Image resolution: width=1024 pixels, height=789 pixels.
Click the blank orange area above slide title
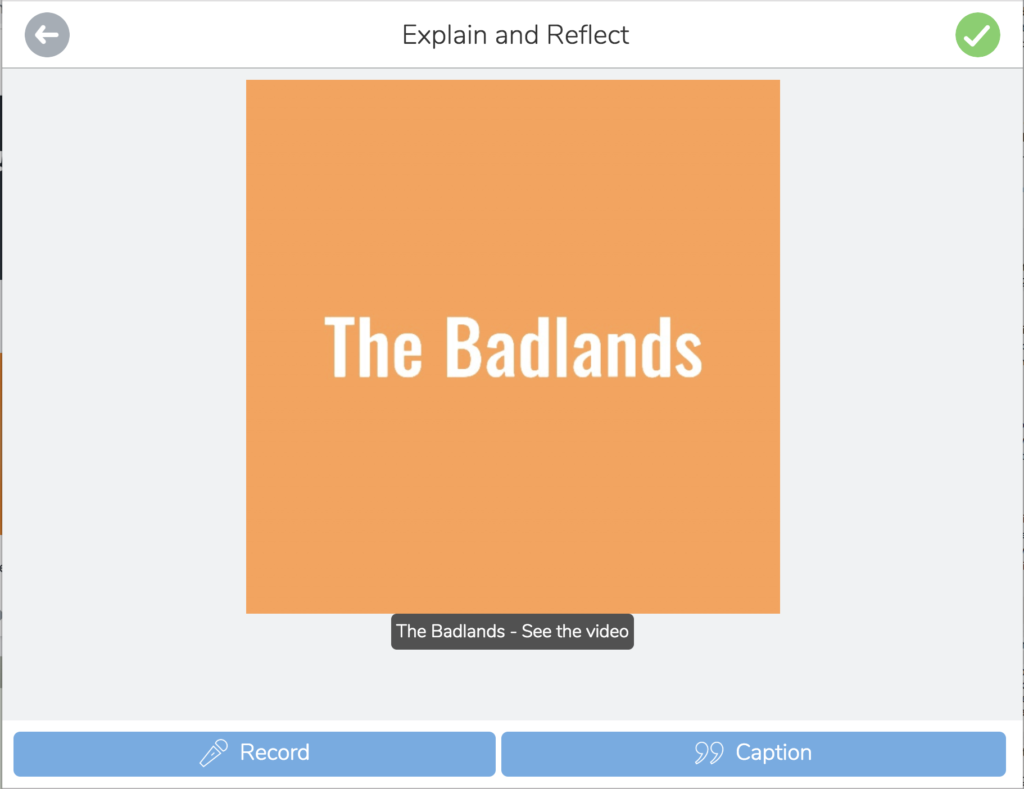click(512, 180)
